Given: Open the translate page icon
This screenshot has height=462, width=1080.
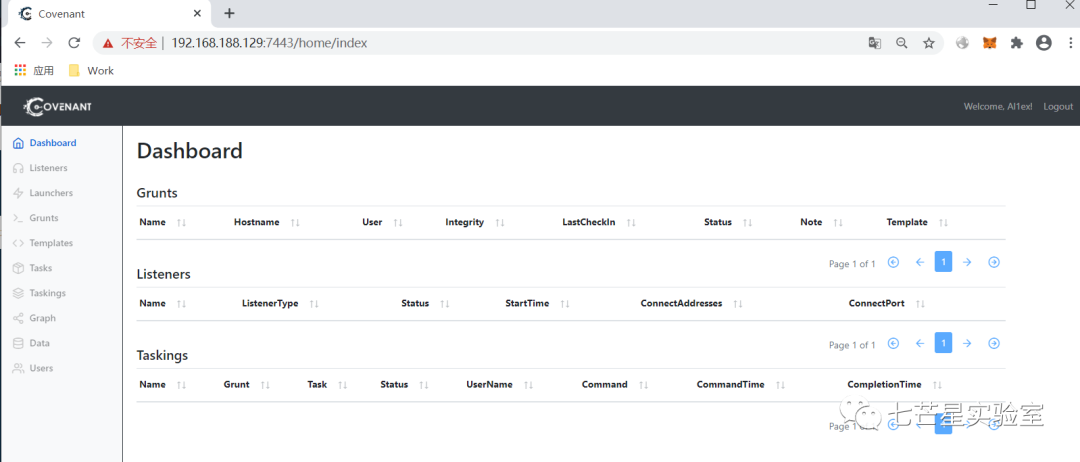Looking at the screenshot, I should point(875,43).
